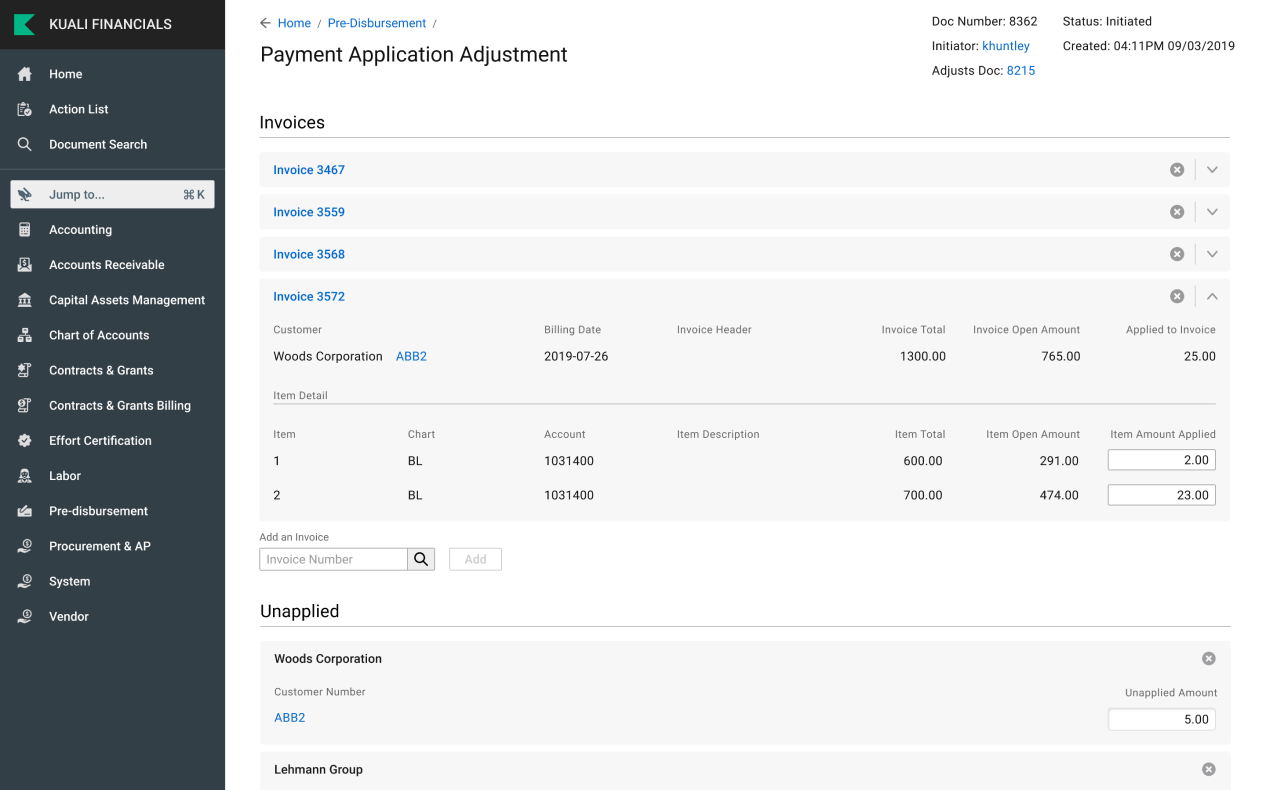Collapse Invoice 3572 with the up chevron

pos(1212,296)
